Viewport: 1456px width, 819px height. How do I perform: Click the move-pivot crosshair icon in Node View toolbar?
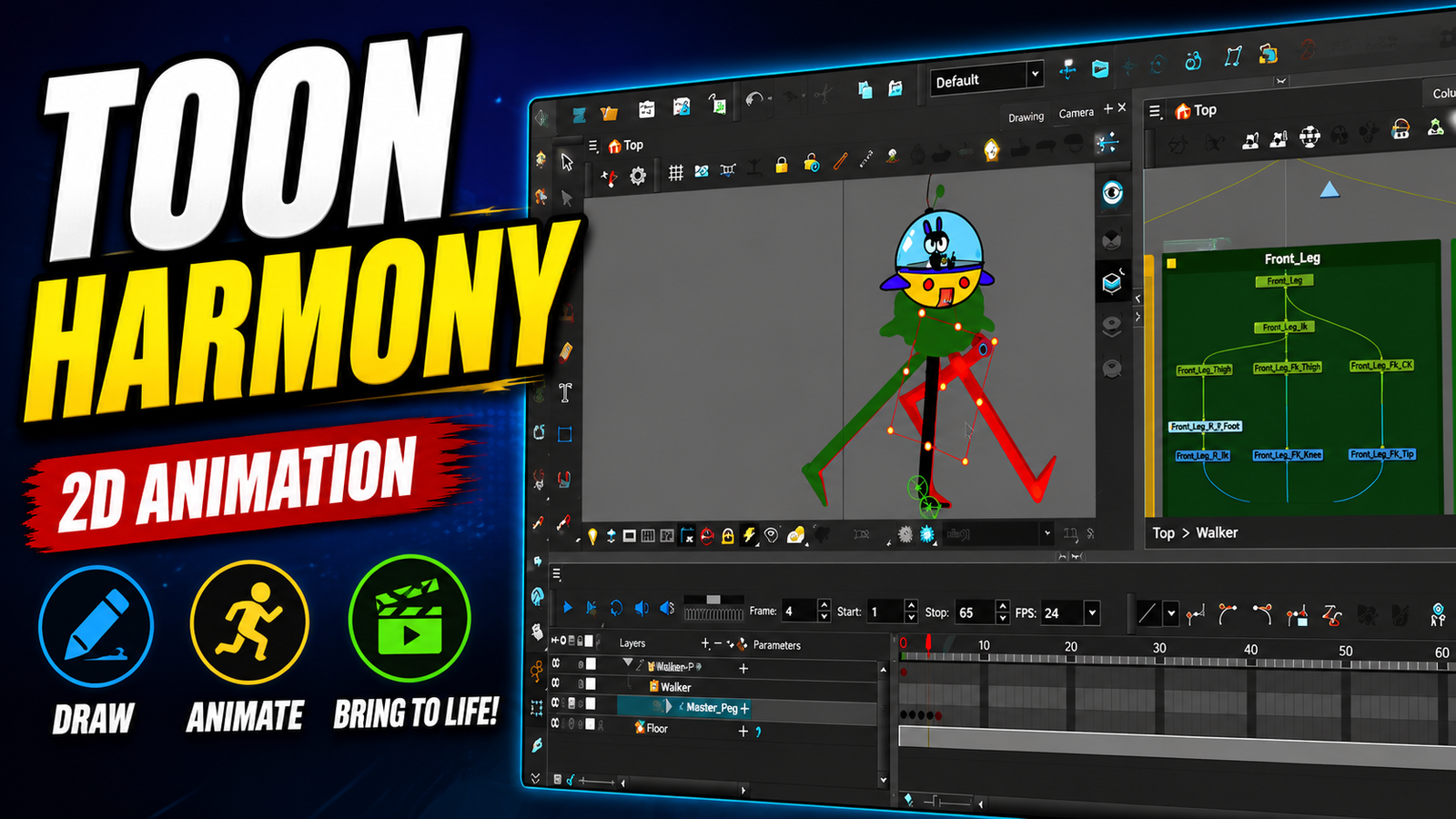pyautogui.click(x=1309, y=136)
